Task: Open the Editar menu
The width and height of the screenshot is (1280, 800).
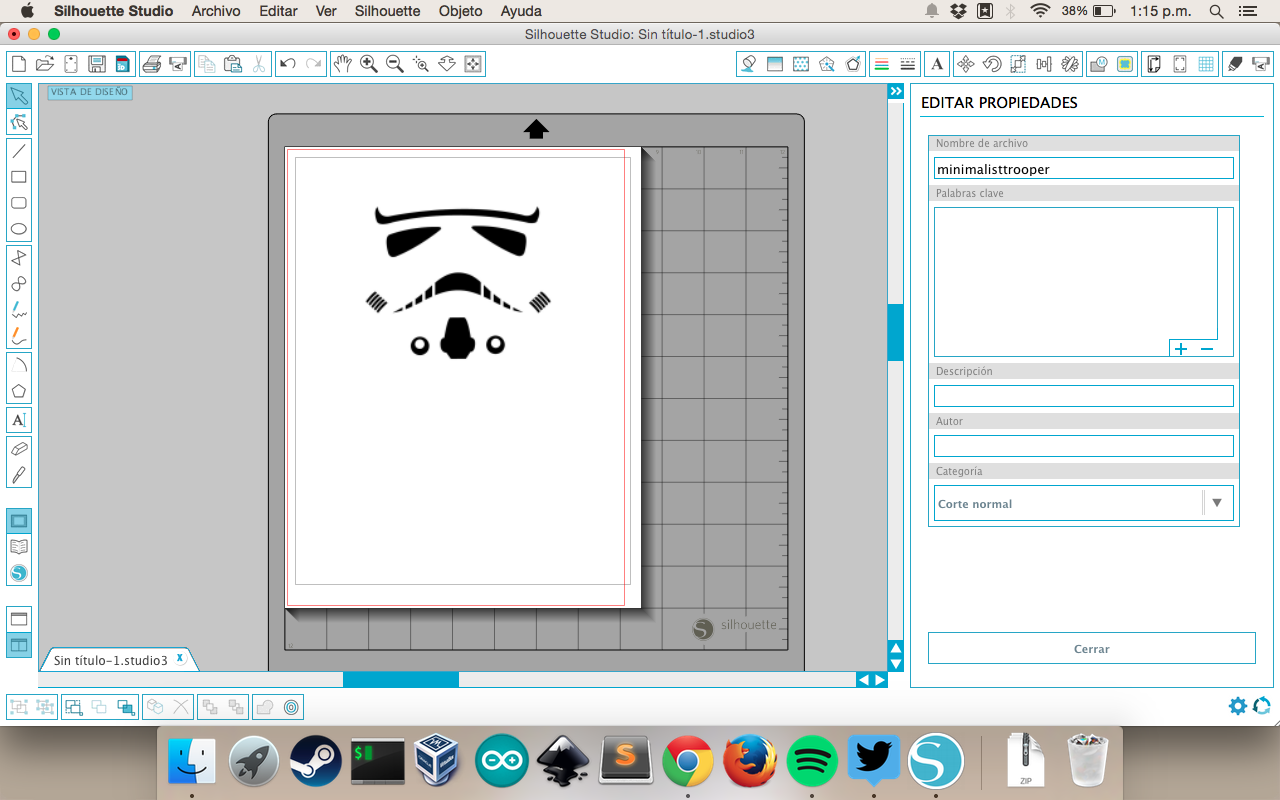Action: tap(278, 11)
